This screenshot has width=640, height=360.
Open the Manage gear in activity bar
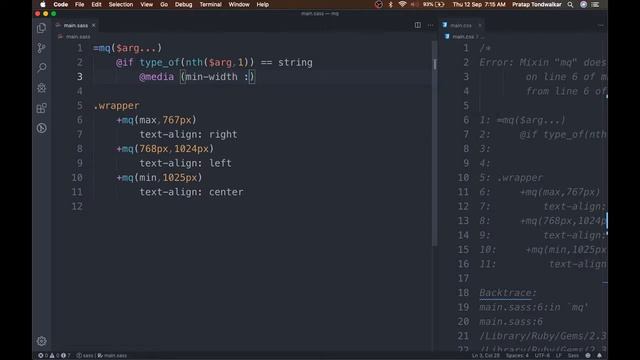coord(42,341)
